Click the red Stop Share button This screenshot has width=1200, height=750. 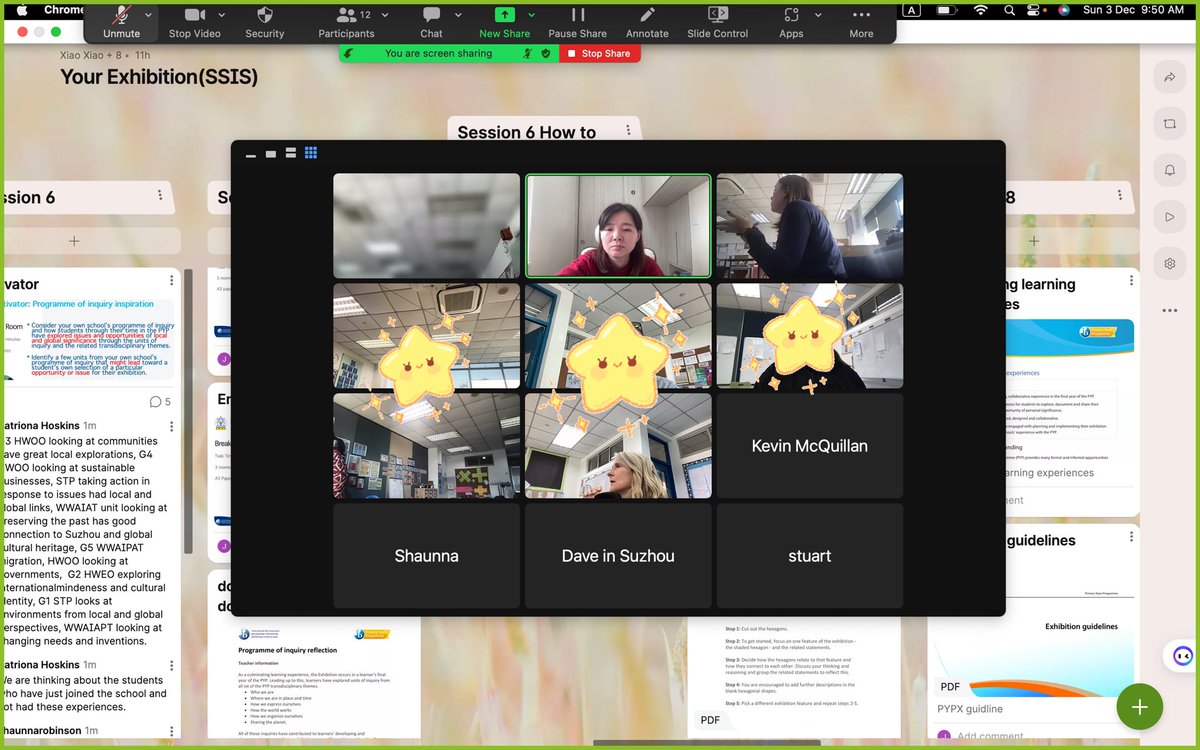coord(599,53)
